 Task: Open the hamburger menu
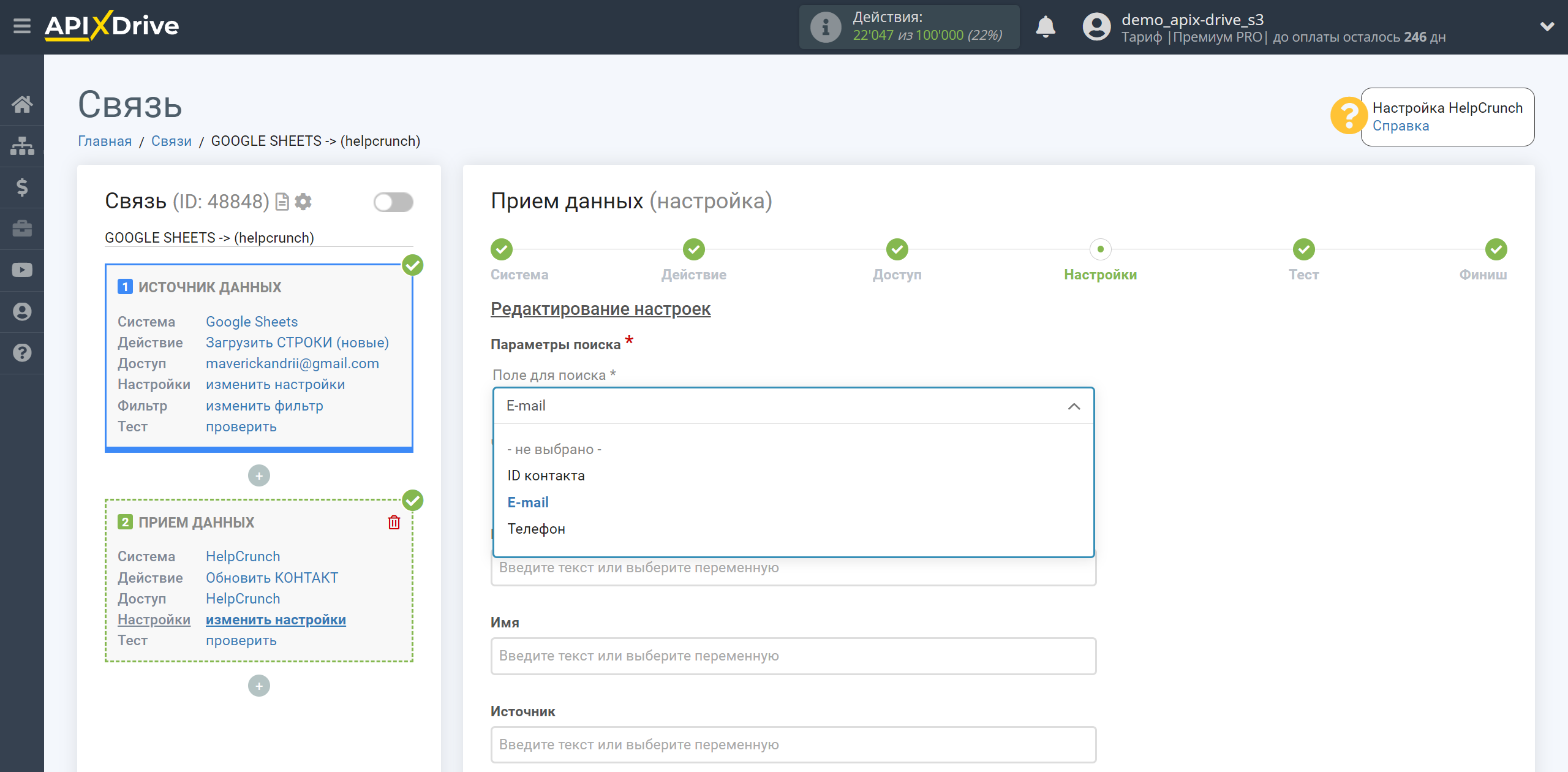pyautogui.click(x=22, y=26)
